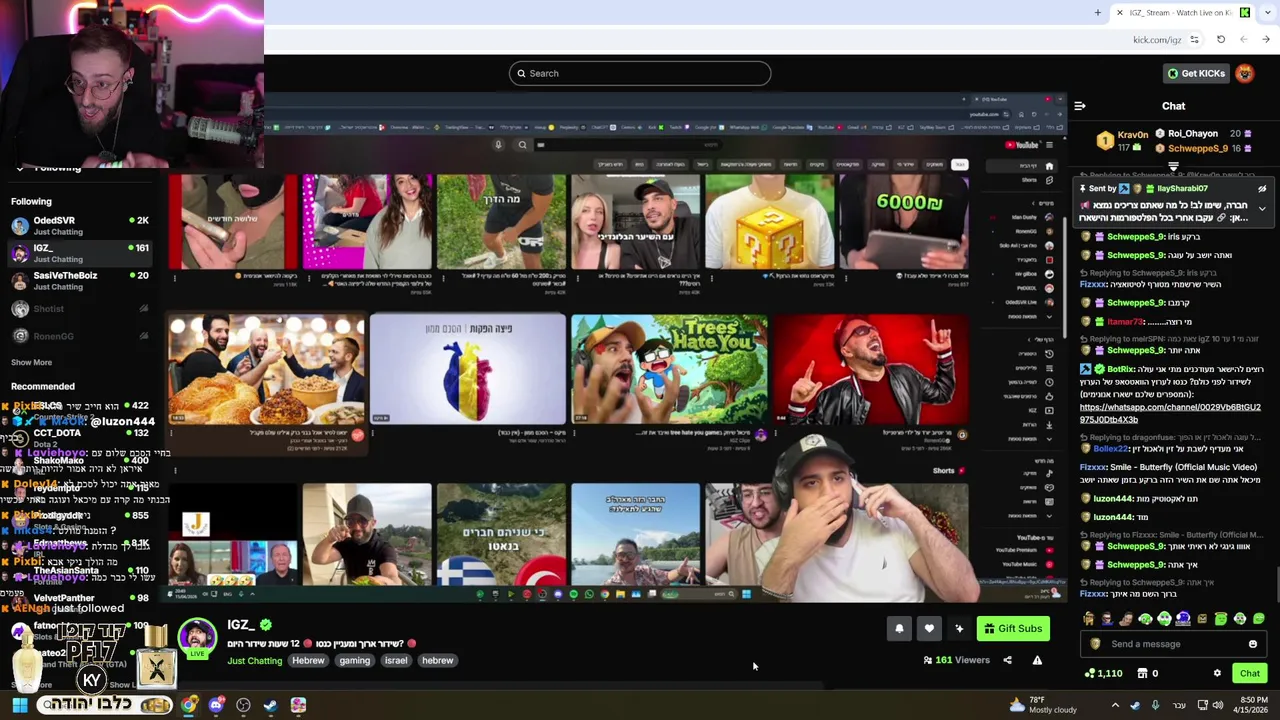Toggle the notification bell for IGZ_
Viewport: 1280px width, 720px height.
(899, 628)
